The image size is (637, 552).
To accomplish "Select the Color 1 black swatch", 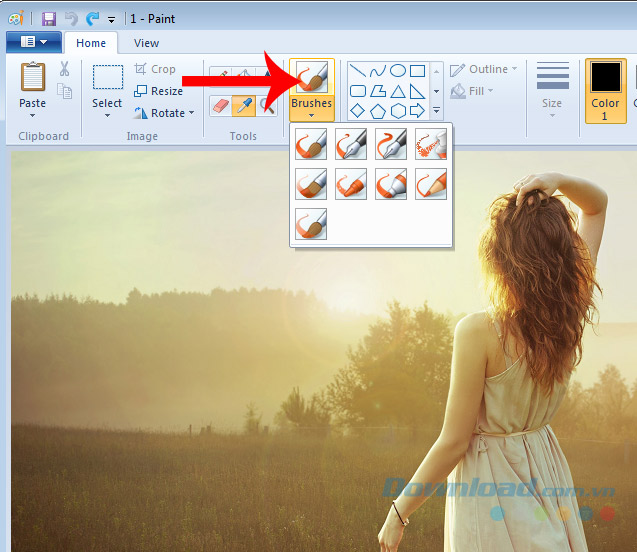I will [605, 91].
